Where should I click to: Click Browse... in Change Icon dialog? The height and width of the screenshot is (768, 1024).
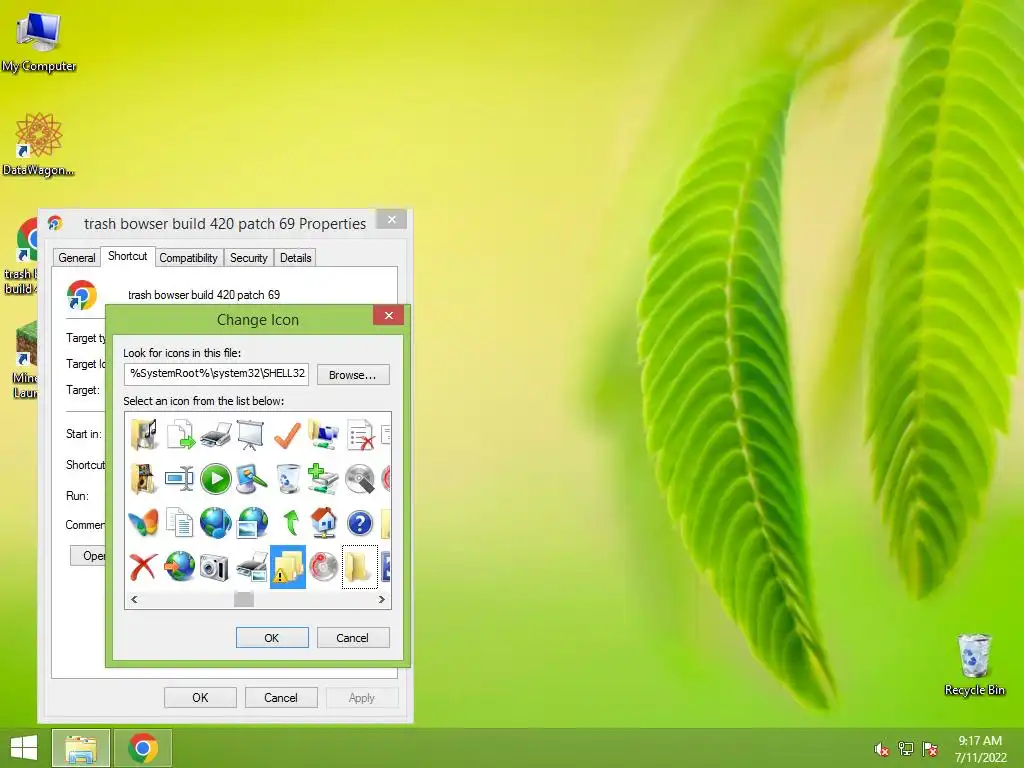tap(353, 375)
